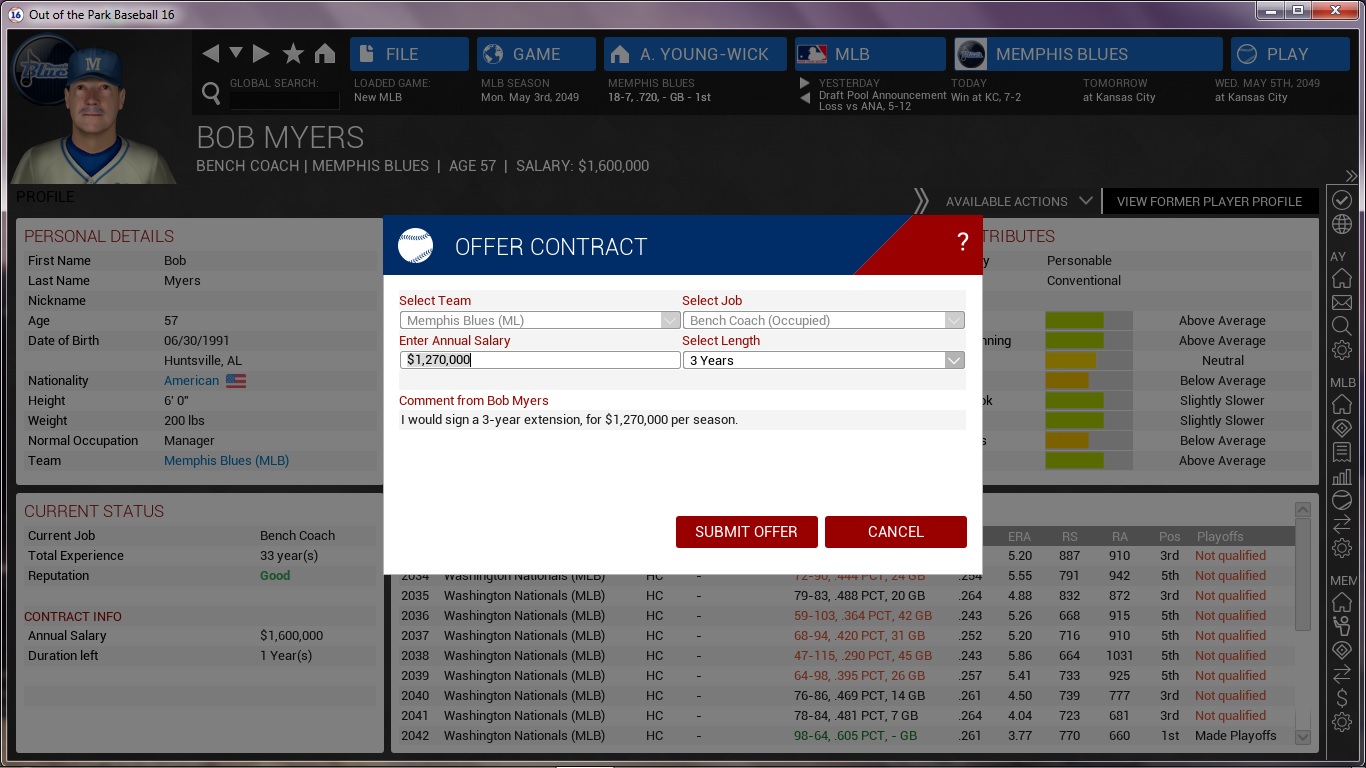Open the gear icon under MEM section

coord(1342,722)
